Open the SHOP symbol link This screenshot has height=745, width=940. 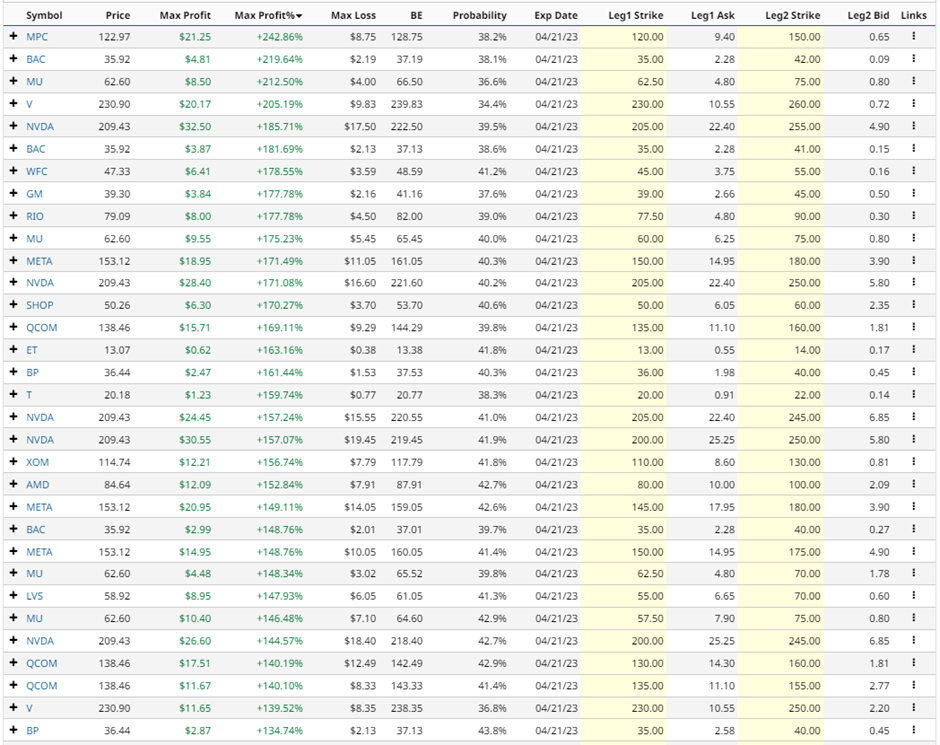pyautogui.click(x=40, y=305)
